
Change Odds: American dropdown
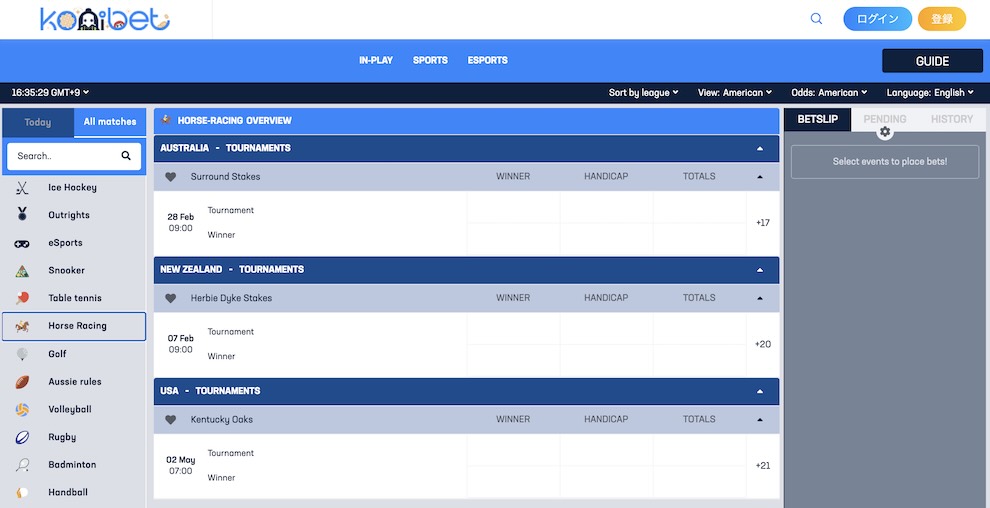coord(829,93)
